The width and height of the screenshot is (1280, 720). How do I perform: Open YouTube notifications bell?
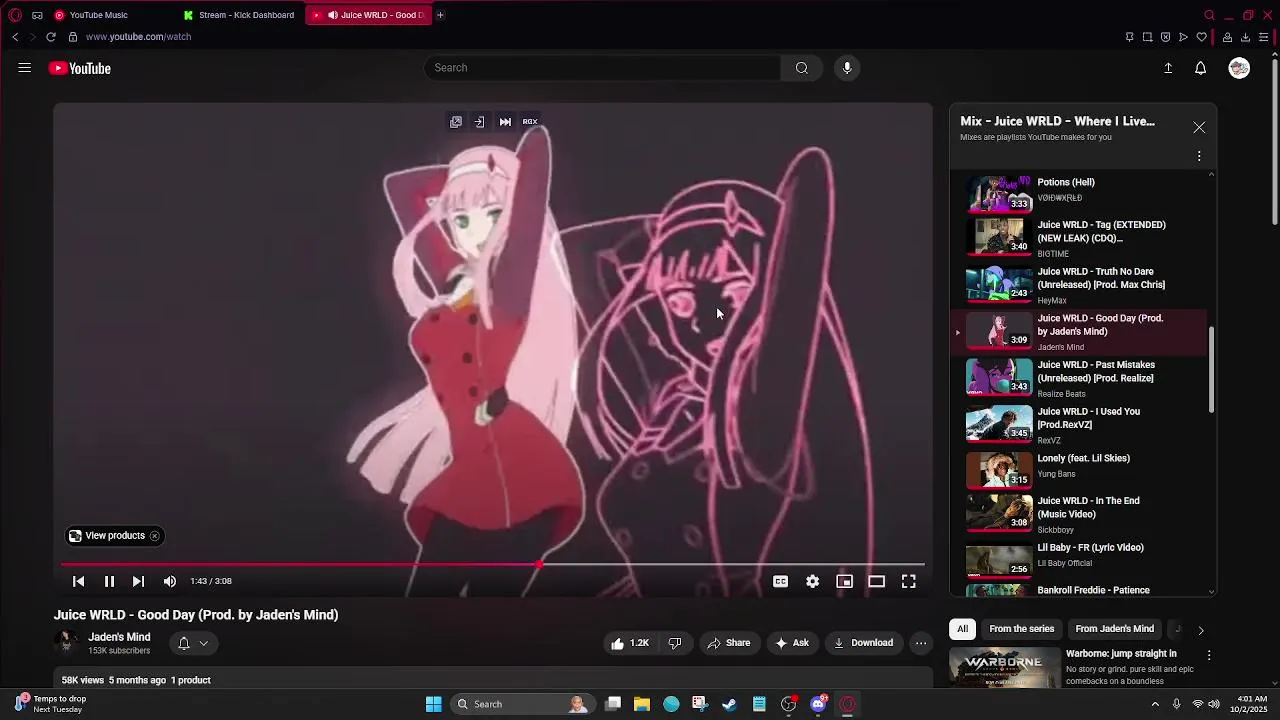click(1201, 68)
